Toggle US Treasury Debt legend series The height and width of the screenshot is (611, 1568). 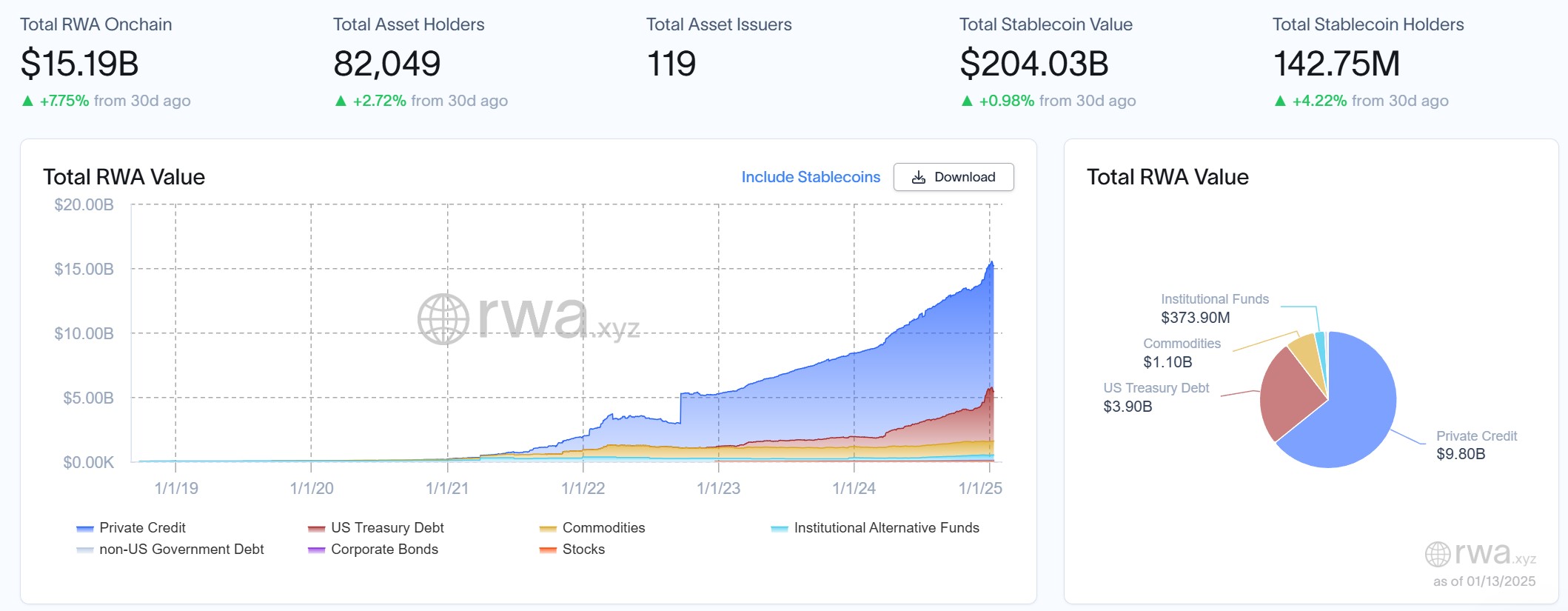pyautogui.click(x=386, y=527)
